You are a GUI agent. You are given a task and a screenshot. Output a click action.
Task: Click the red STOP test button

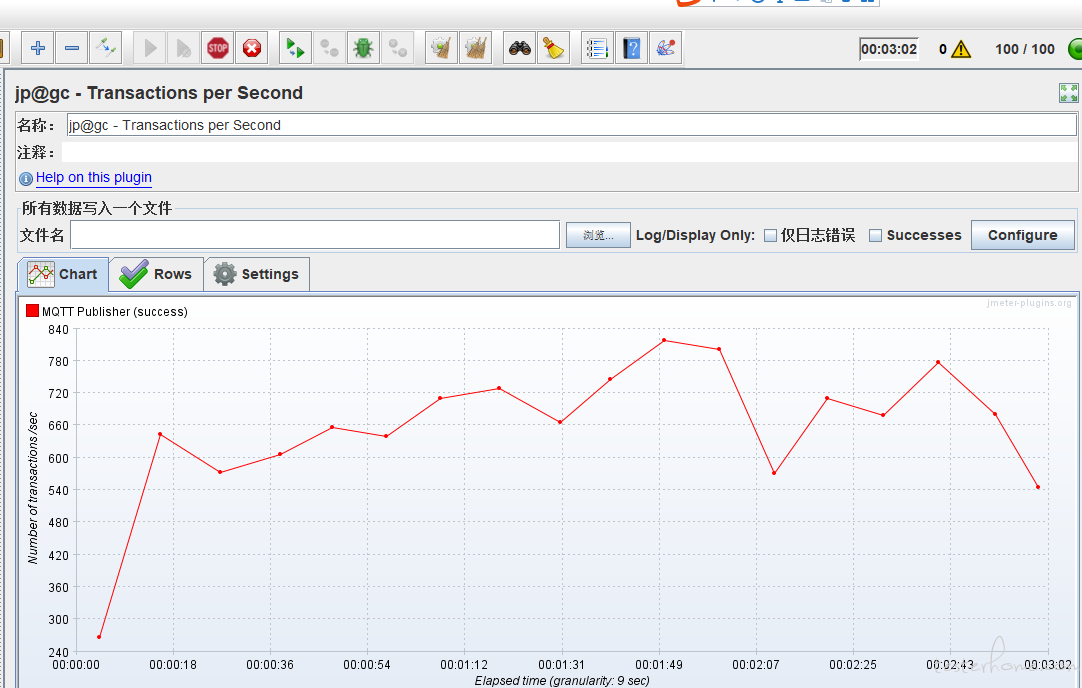[x=217, y=48]
